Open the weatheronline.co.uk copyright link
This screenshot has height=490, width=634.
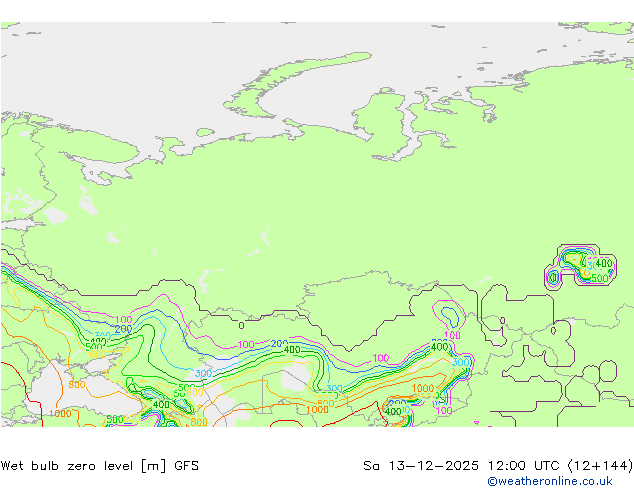550,481
